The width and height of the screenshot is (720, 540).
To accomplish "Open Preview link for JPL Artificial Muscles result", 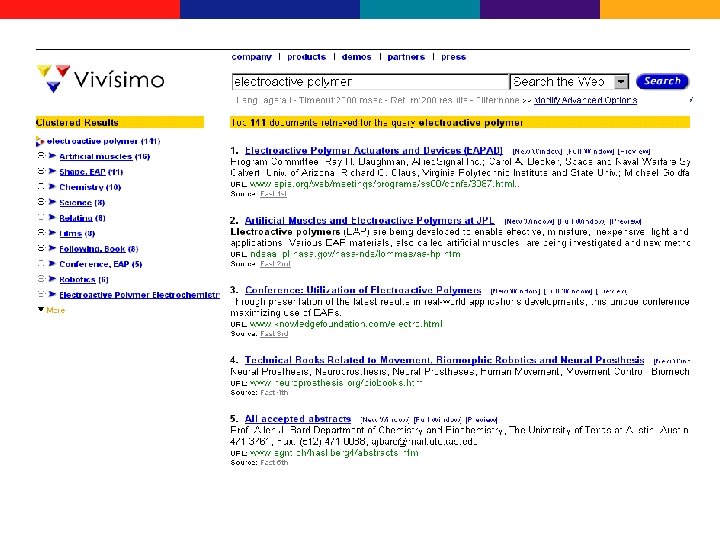I will click(x=625, y=221).
